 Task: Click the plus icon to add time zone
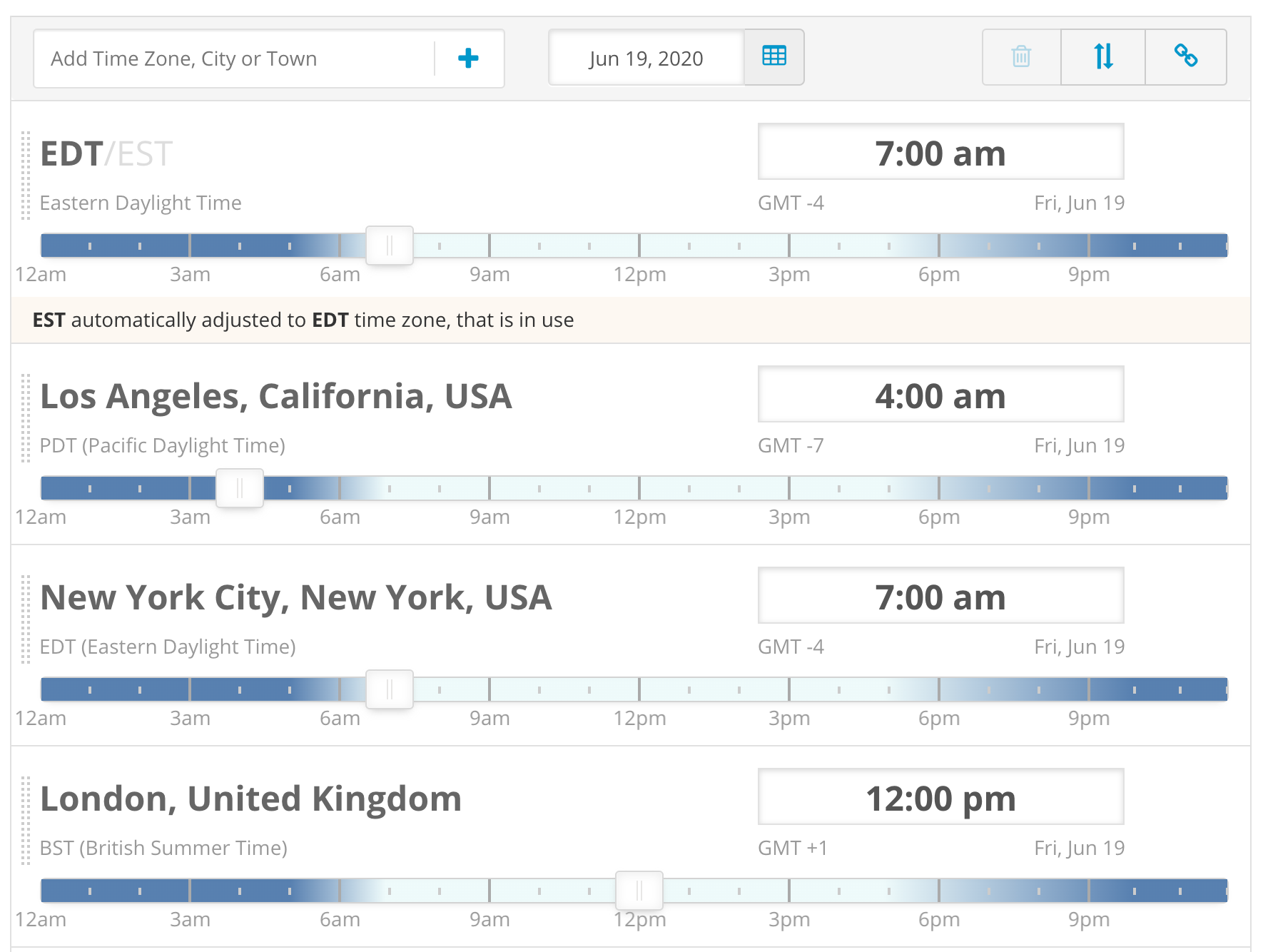pyautogui.click(x=468, y=59)
